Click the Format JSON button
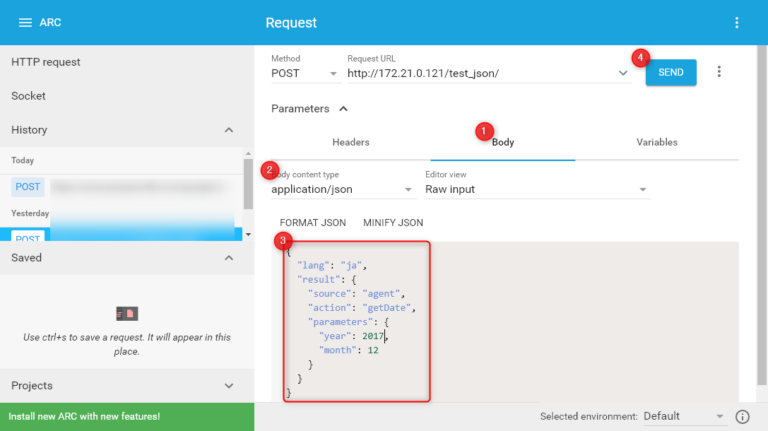768x431 pixels. pyautogui.click(x=312, y=222)
